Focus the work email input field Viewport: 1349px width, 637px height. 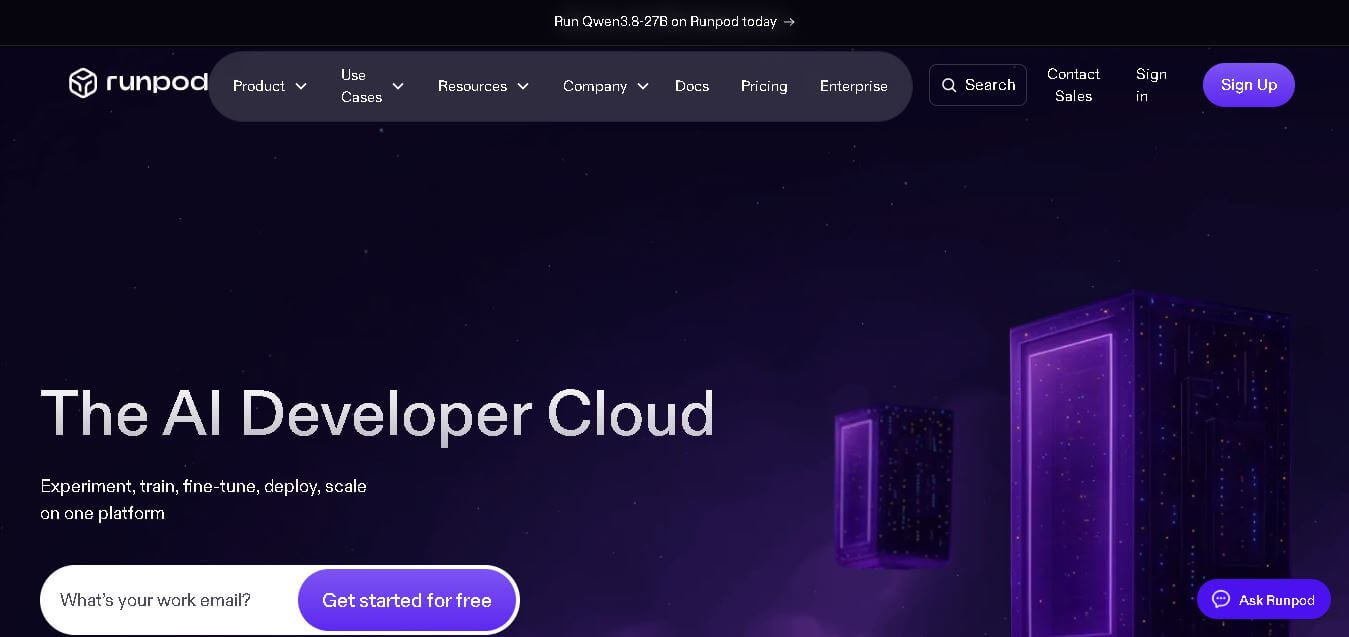[170, 600]
